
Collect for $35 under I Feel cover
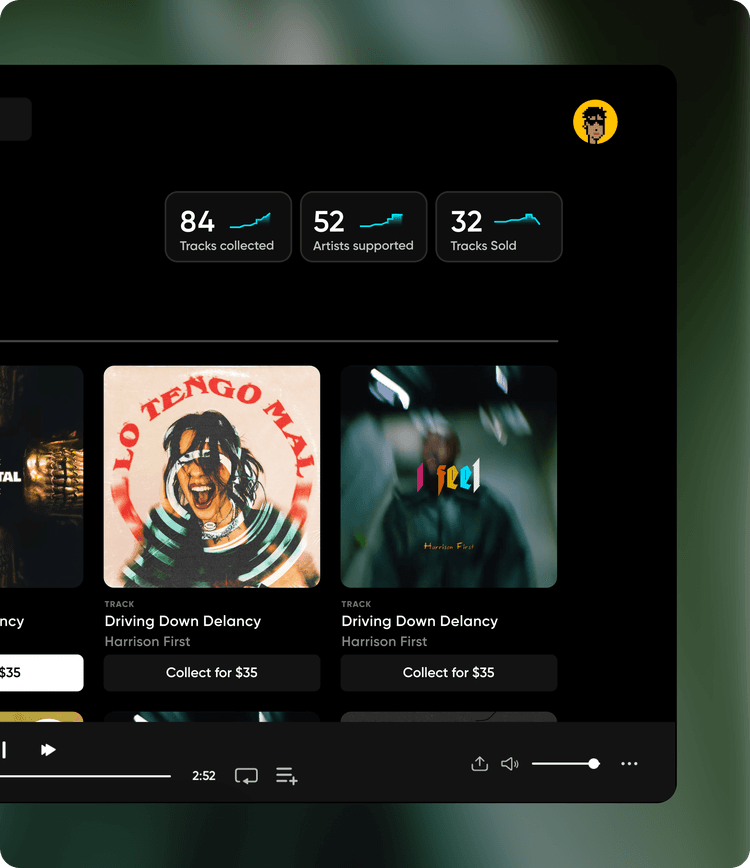pyautogui.click(x=449, y=673)
